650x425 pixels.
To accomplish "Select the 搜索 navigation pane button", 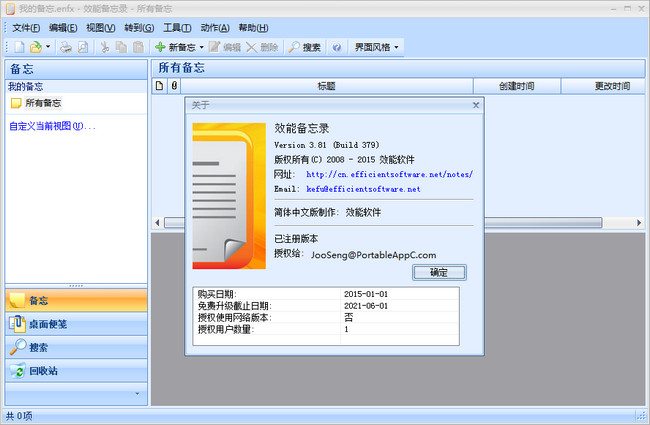I will 76,347.
